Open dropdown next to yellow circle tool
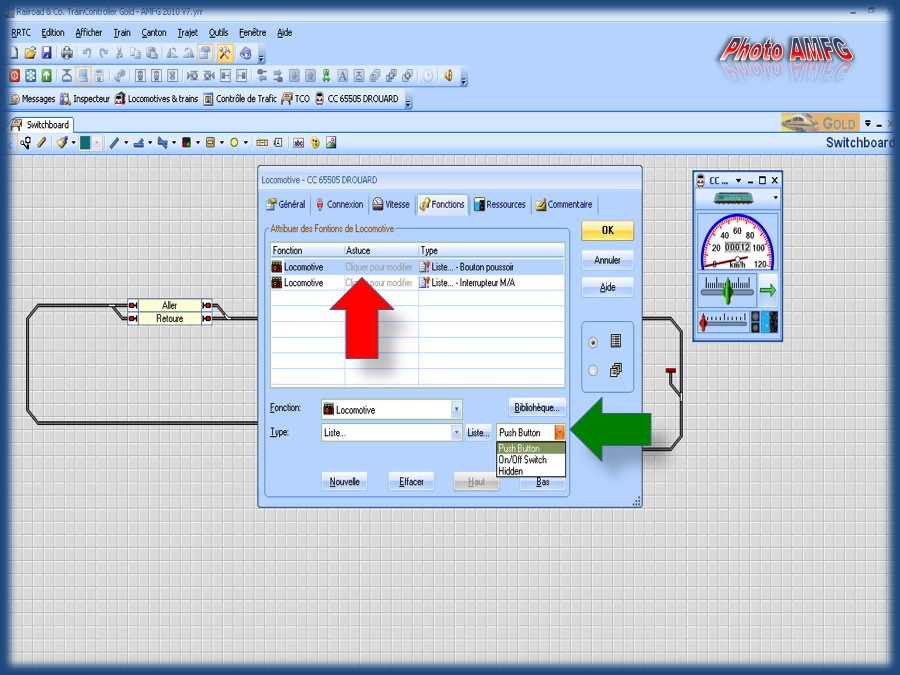The height and width of the screenshot is (675, 900). (x=246, y=142)
